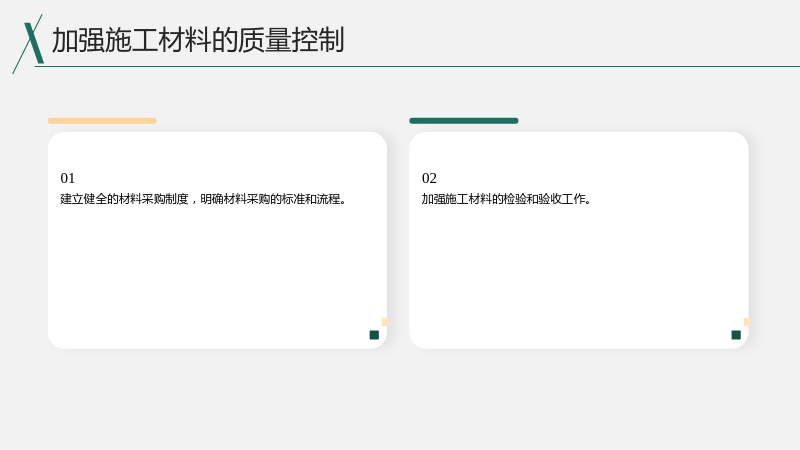Select the yellow accent bar above first card
This screenshot has width=800, height=450.
(x=103, y=121)
